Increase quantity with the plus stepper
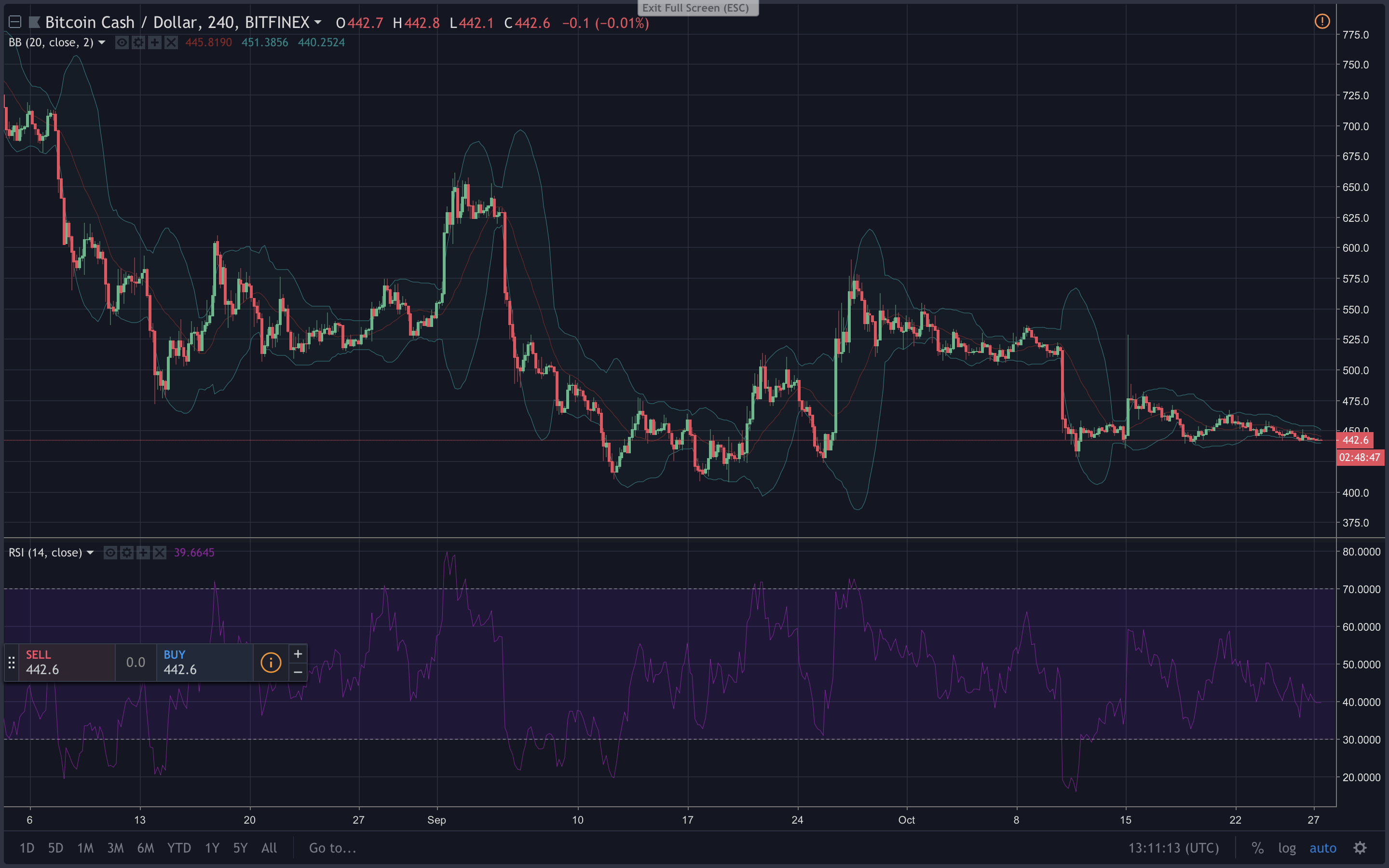This screenshot has width=1389, height=868. [298, 654]
